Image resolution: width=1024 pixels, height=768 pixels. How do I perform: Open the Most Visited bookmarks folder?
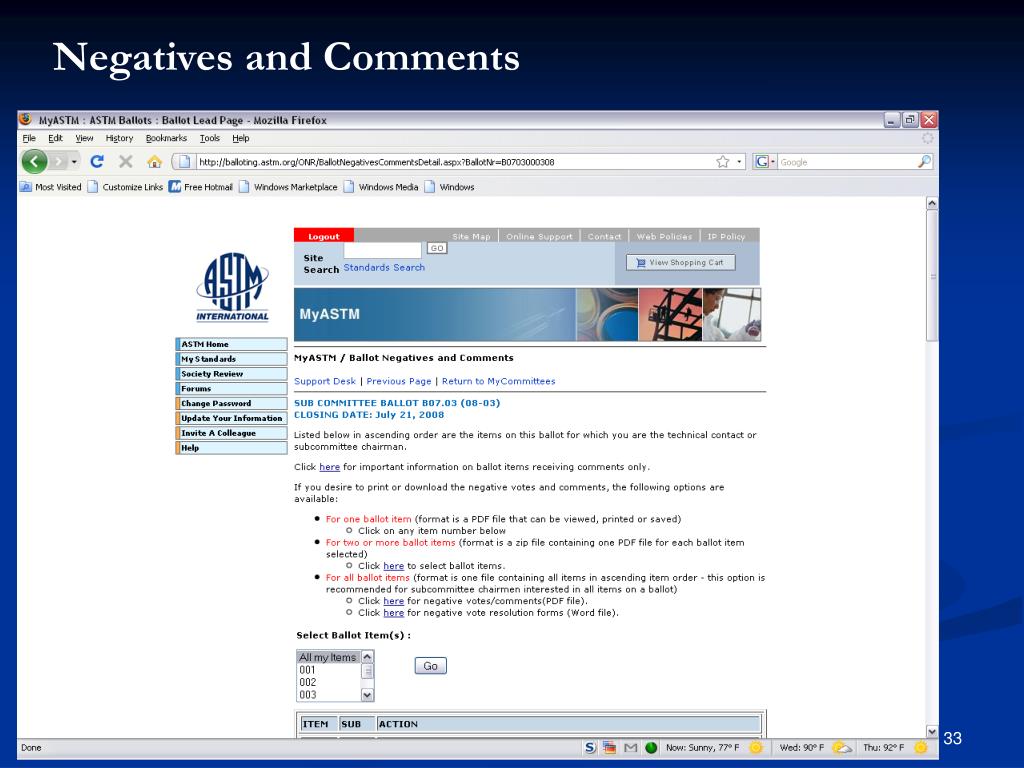51,187
